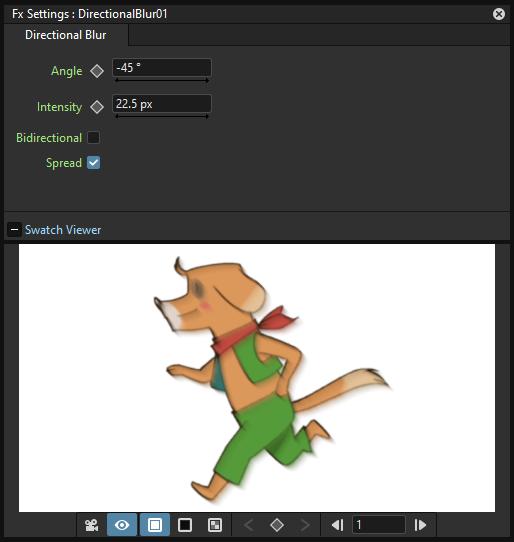
Task: Switch to the Directional Blur tab
Action: tap(66, 35)
